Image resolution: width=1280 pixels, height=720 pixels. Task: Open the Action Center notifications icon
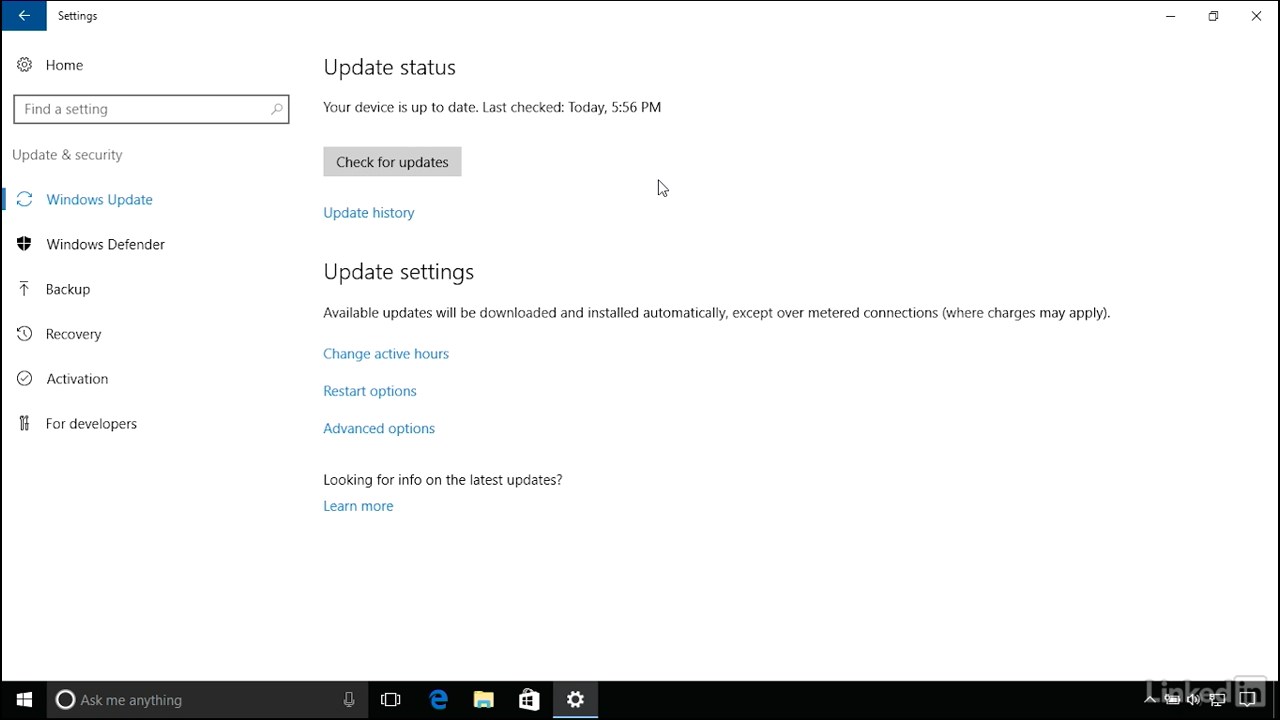pos(1247,699)
